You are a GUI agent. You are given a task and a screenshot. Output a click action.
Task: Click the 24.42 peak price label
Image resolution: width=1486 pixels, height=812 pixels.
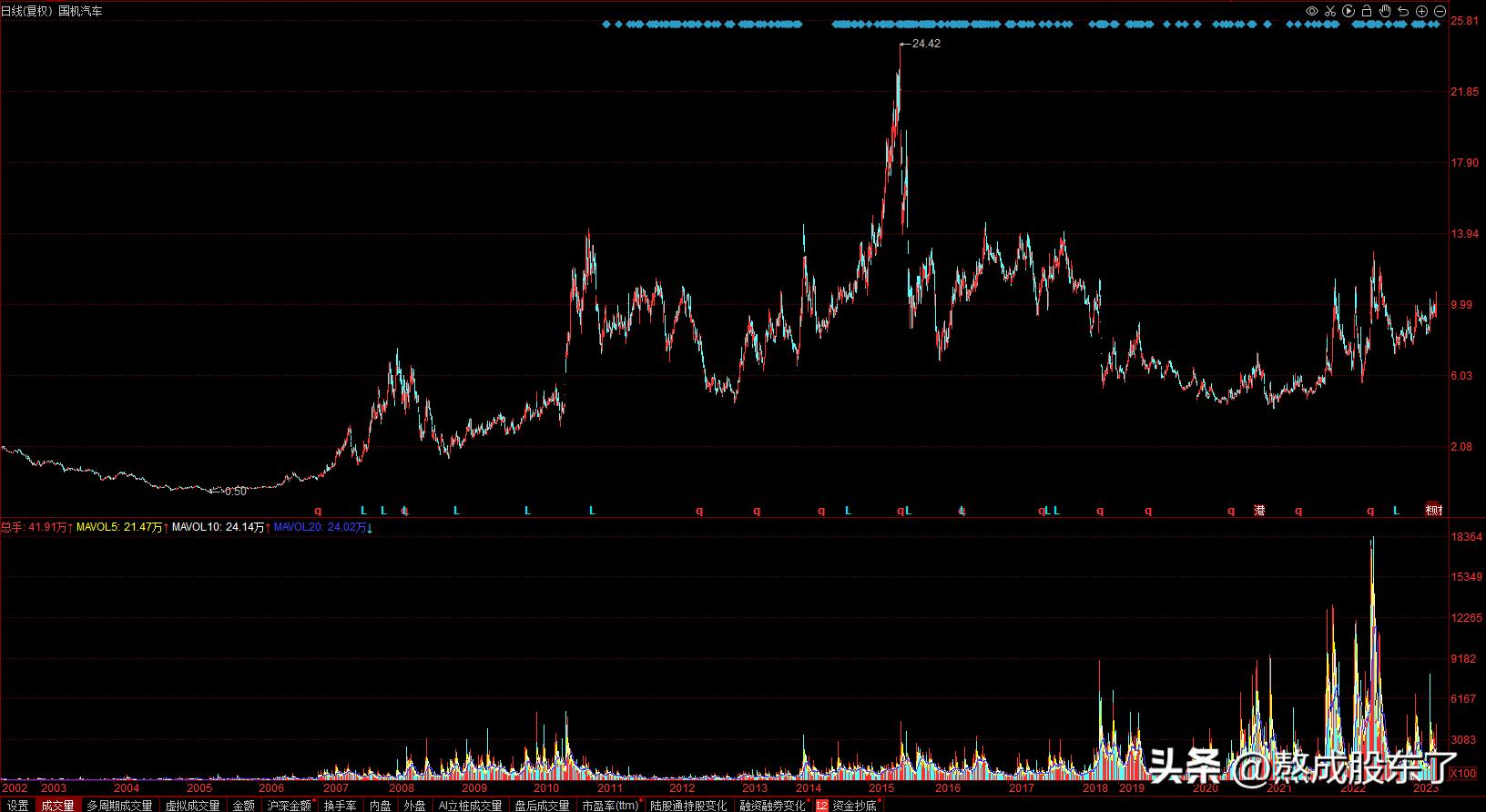tap(926, 44)
